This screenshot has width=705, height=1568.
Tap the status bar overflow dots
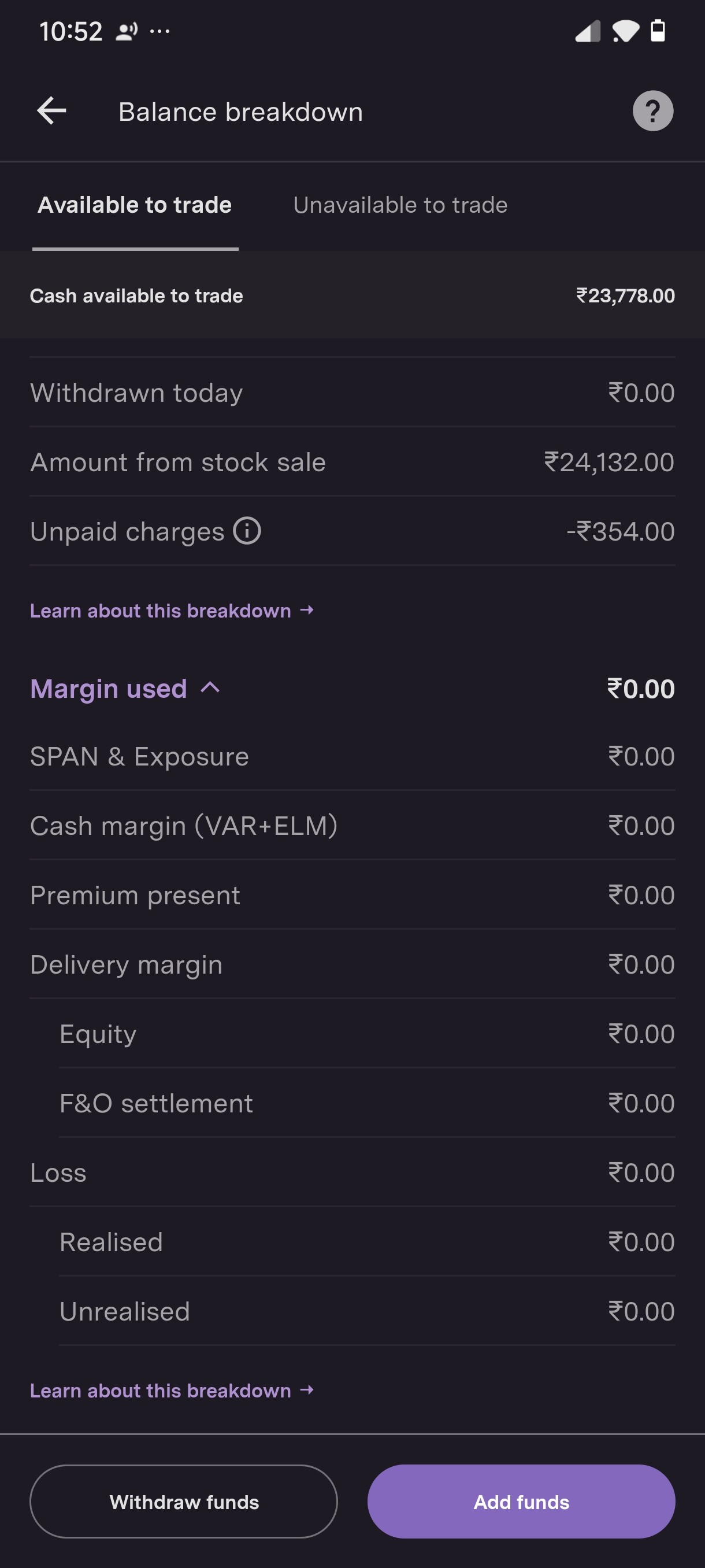160,31
